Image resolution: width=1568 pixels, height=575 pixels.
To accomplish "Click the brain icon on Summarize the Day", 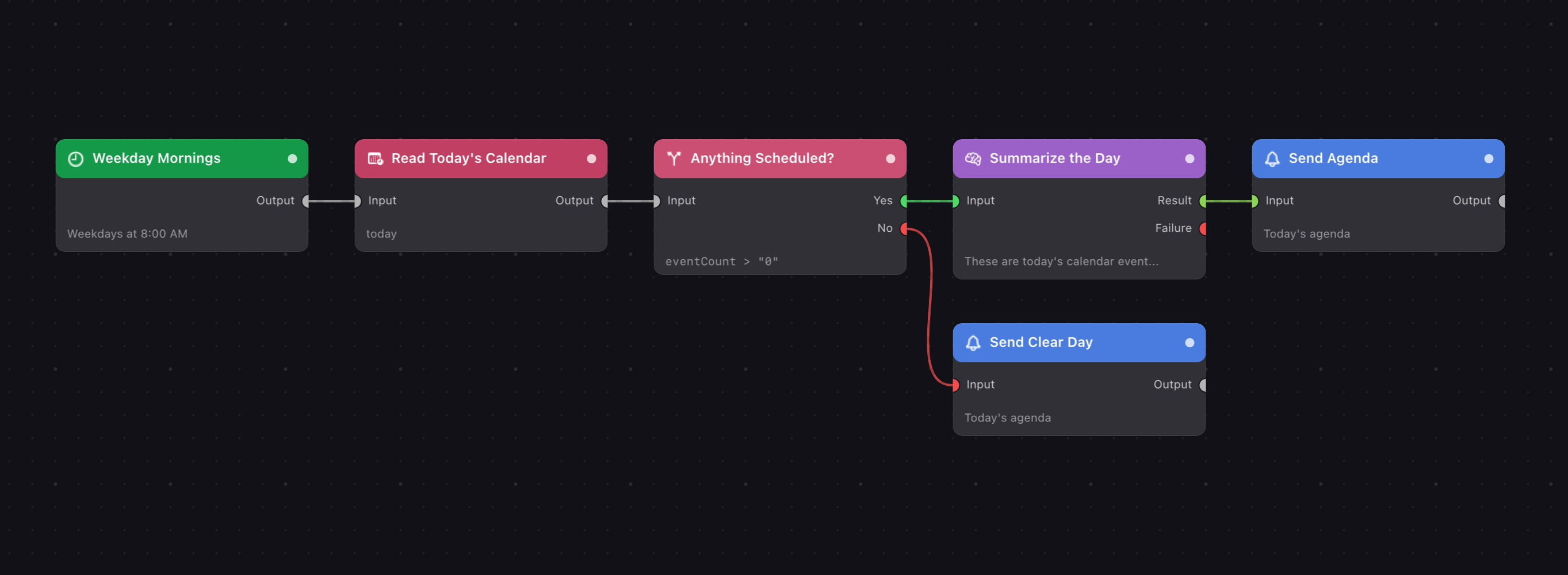I will [973, 159].
